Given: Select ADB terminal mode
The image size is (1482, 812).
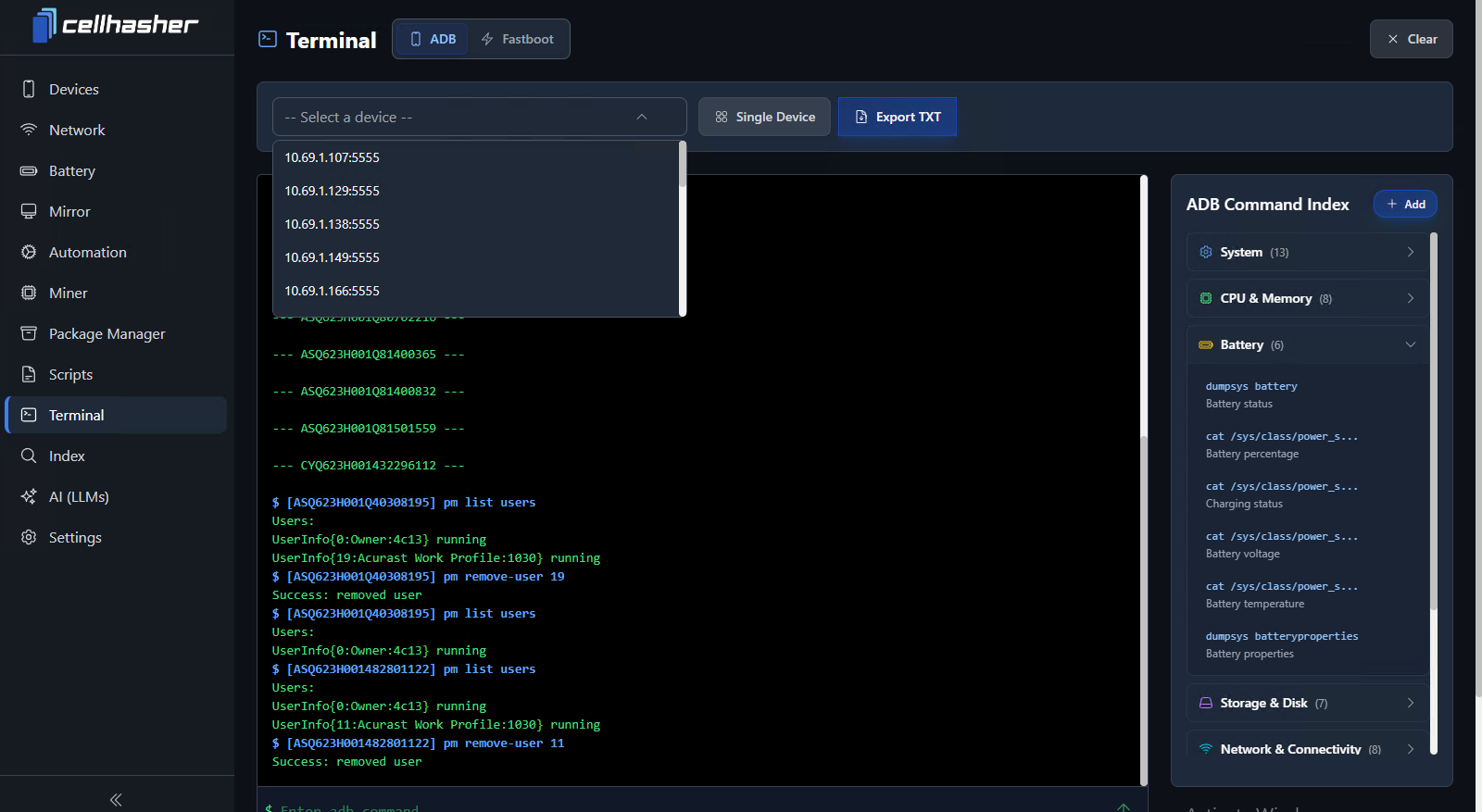Looking at the screenshot, I should pyautogui.click(x=433, y=39).
